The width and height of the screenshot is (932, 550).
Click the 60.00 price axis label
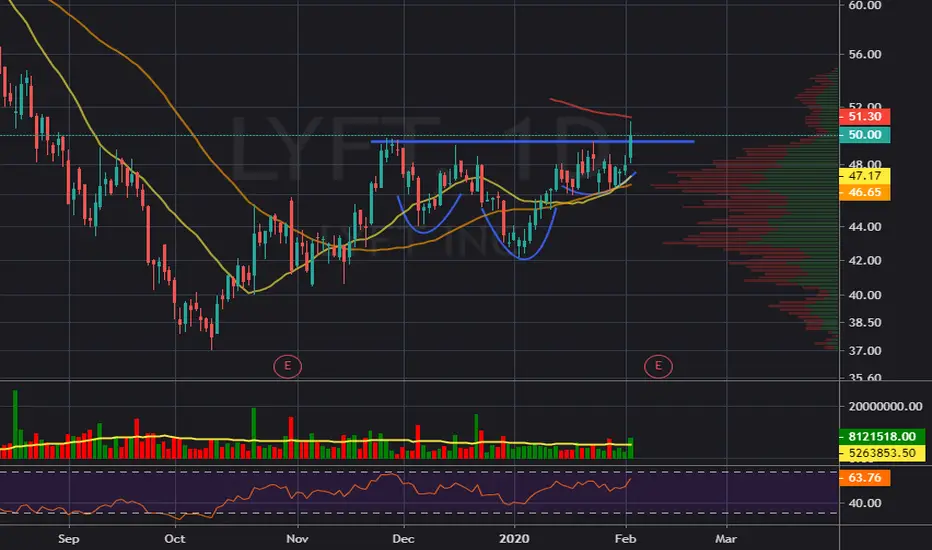coord(865,5)
